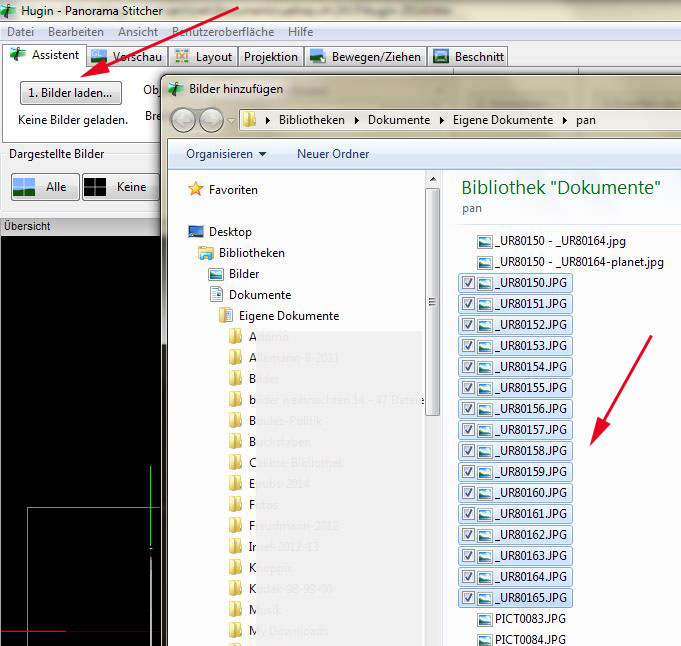Screen dimensions: 681x646
Task: Click Favoriten star icon in navigation pane
Action: pos(195,189)
